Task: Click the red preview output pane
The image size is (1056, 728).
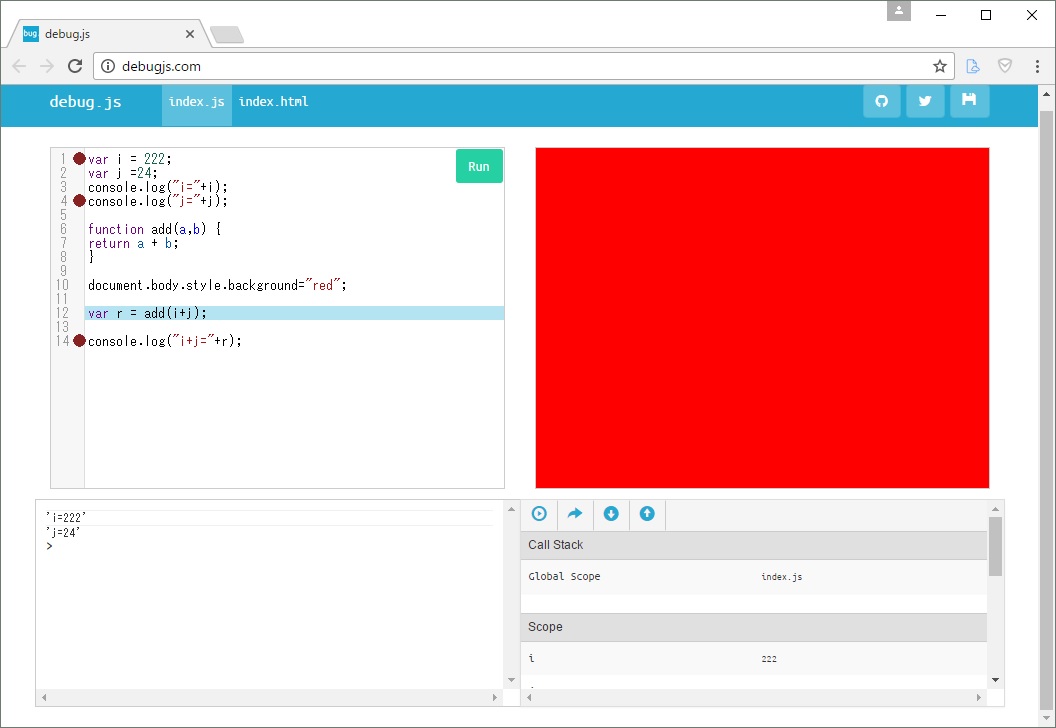Action: pos(762,318)
